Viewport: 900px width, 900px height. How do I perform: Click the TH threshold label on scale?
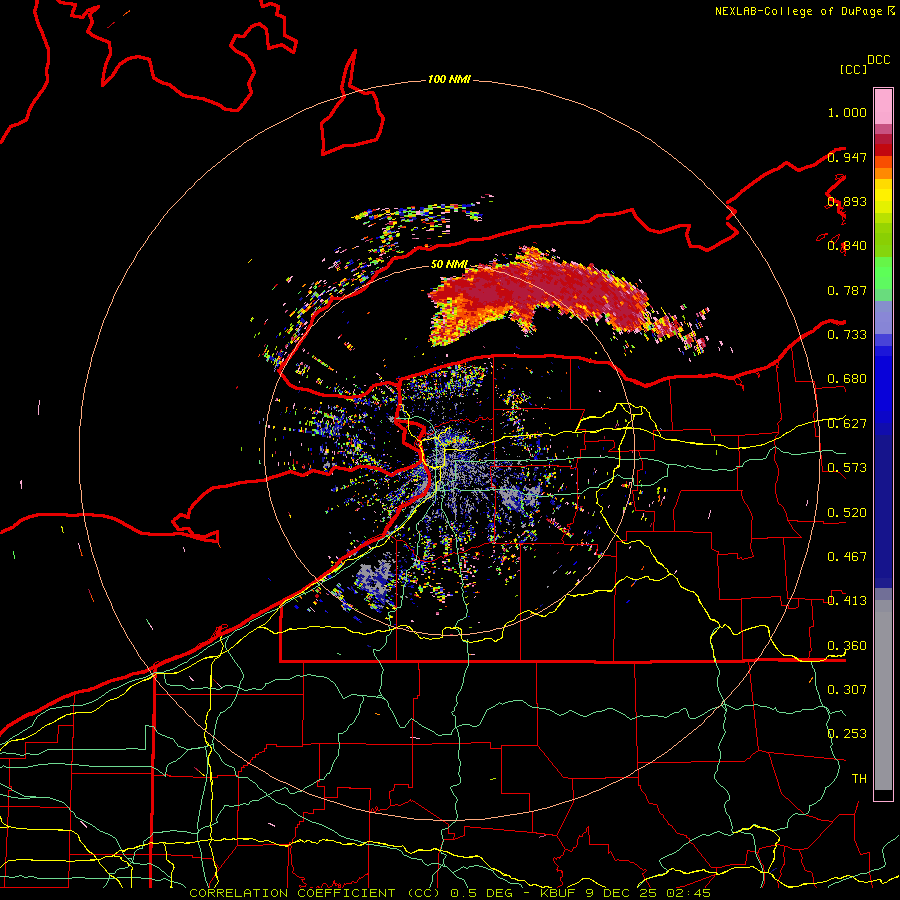[859, 779]
